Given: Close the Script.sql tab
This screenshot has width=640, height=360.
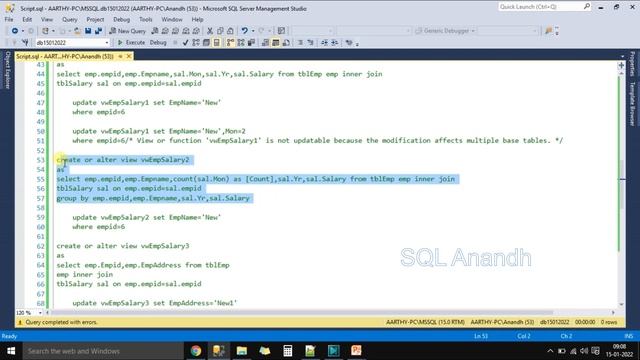Looking at the screenshot, I should click(x=129, y=56).
